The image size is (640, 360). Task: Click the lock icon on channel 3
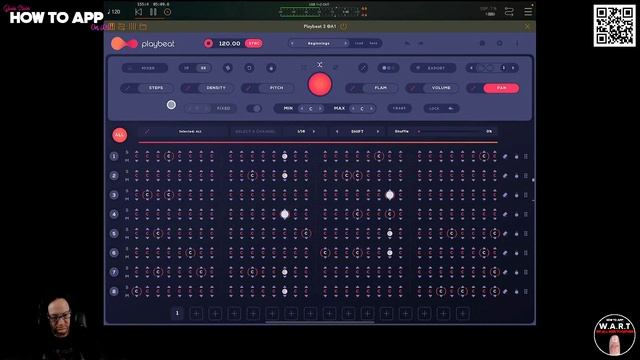(x=516, y=195)
